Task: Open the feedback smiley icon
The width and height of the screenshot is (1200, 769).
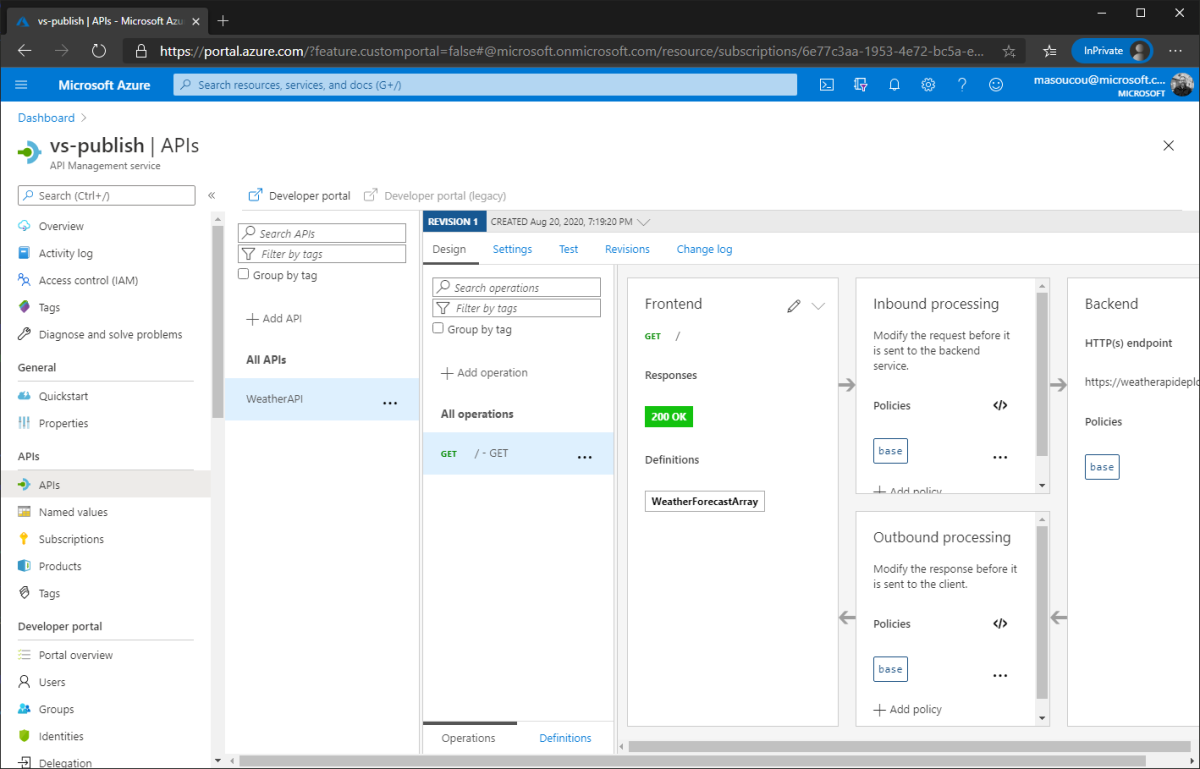Action: tap(996, 85)
